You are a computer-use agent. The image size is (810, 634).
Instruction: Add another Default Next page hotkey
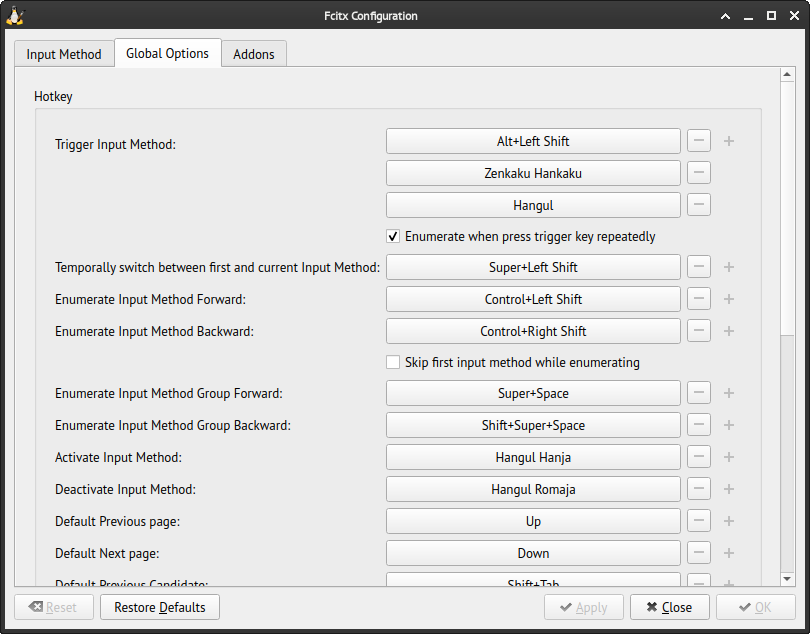pos(728,552)
